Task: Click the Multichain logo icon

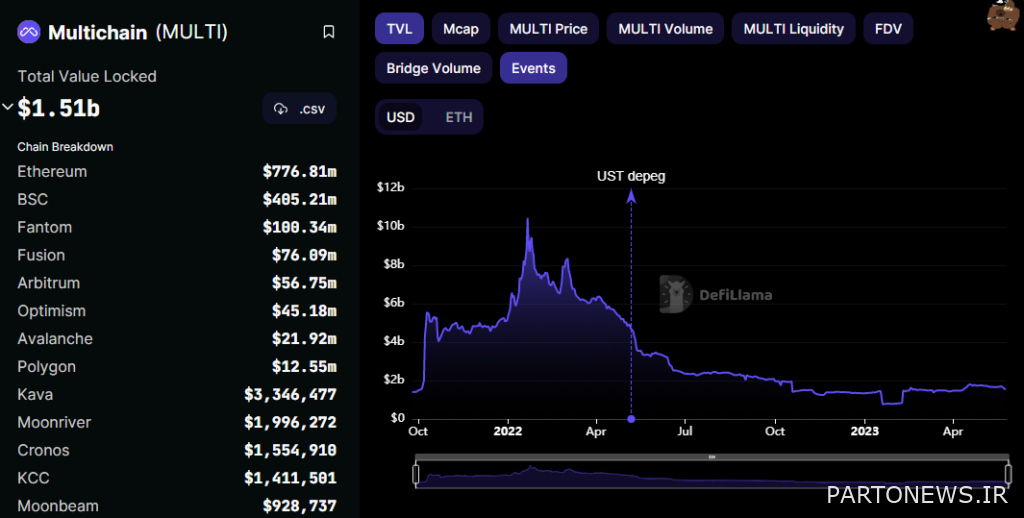Action: (29, 32)
